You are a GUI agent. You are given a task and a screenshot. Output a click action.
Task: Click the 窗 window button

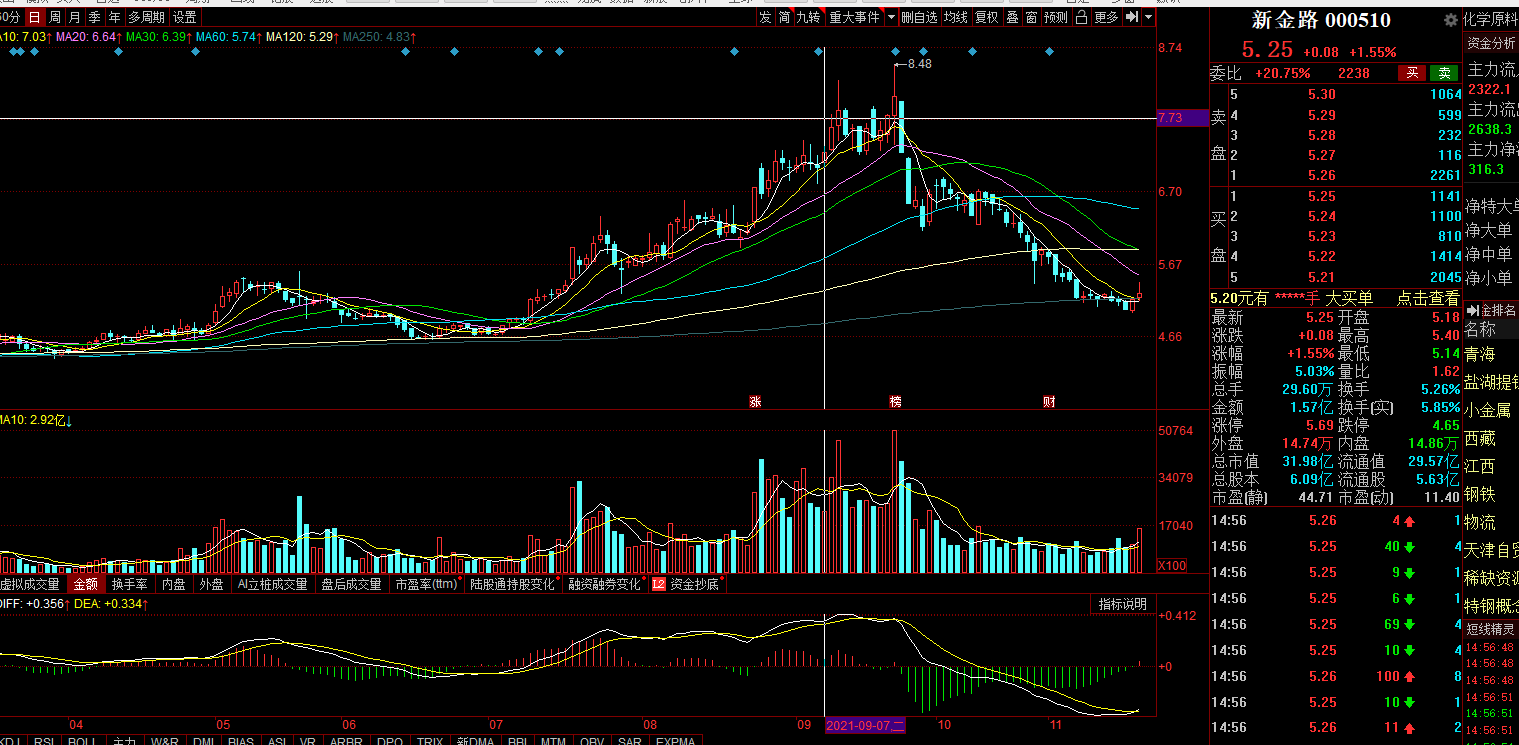pyautogui.click(x=1030, y=17)
